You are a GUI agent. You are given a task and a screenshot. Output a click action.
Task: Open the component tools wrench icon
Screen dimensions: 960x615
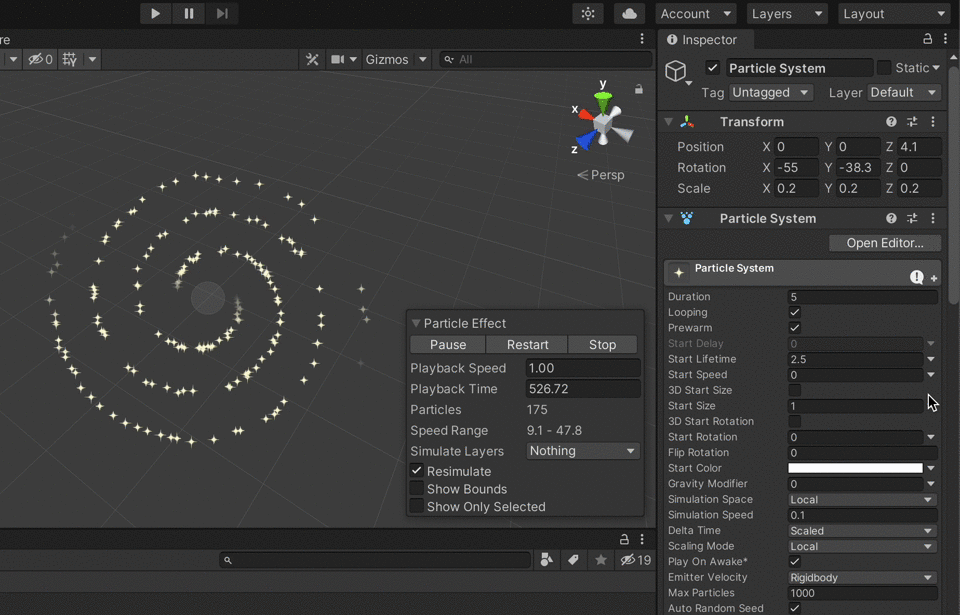312,59
